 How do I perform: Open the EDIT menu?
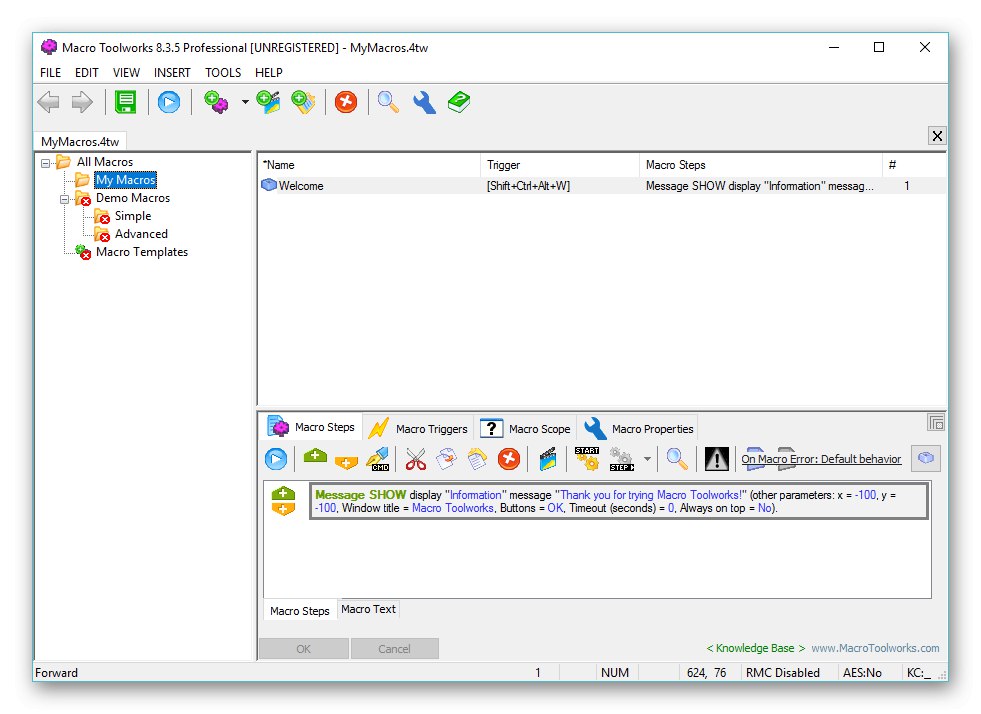pyautogui.click(x=87, y=73)
